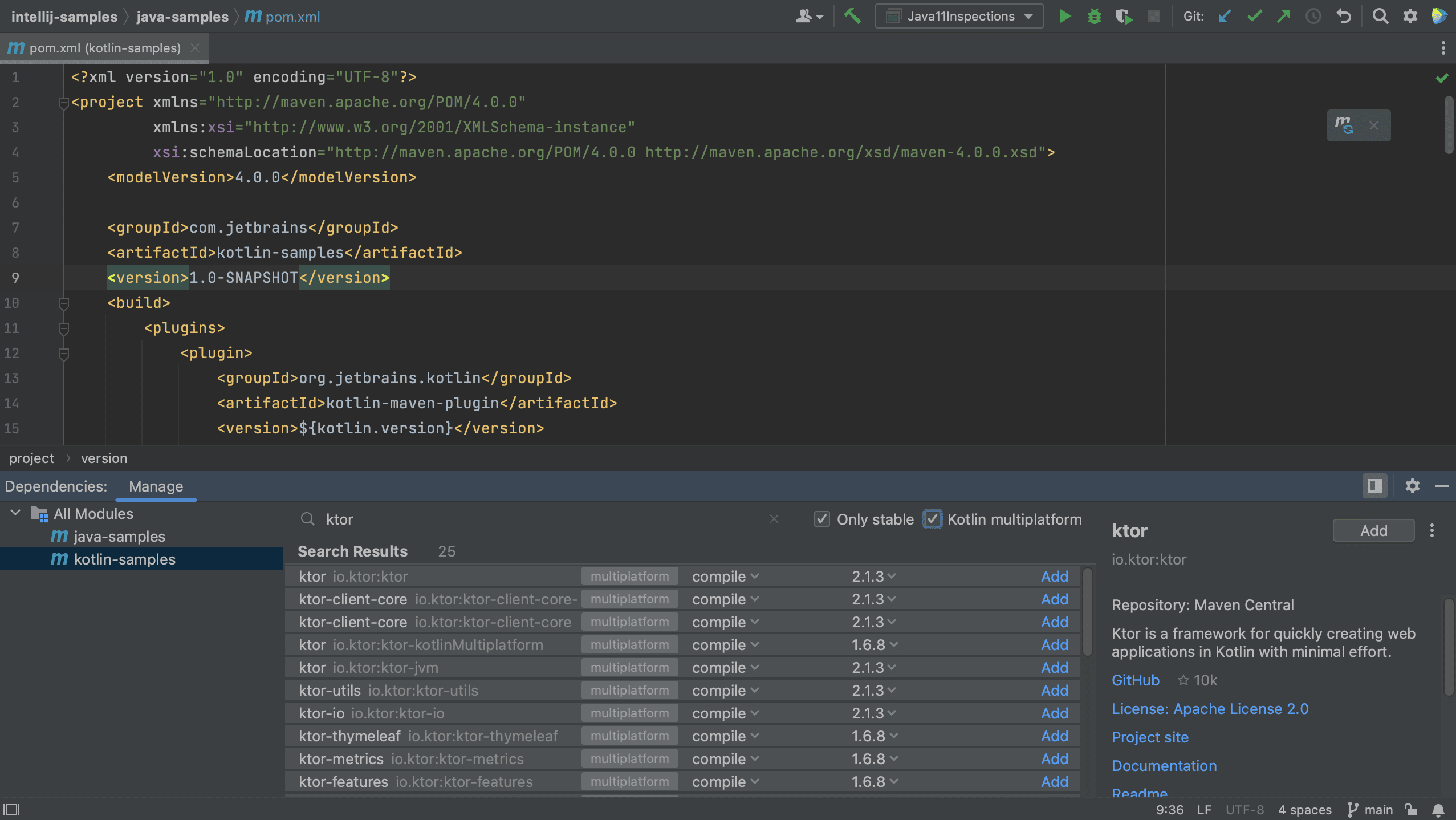Open Search Everywhere magnifier icon
The width and height of the screenshot is (1456, 820).
[x=1380, y=16]
